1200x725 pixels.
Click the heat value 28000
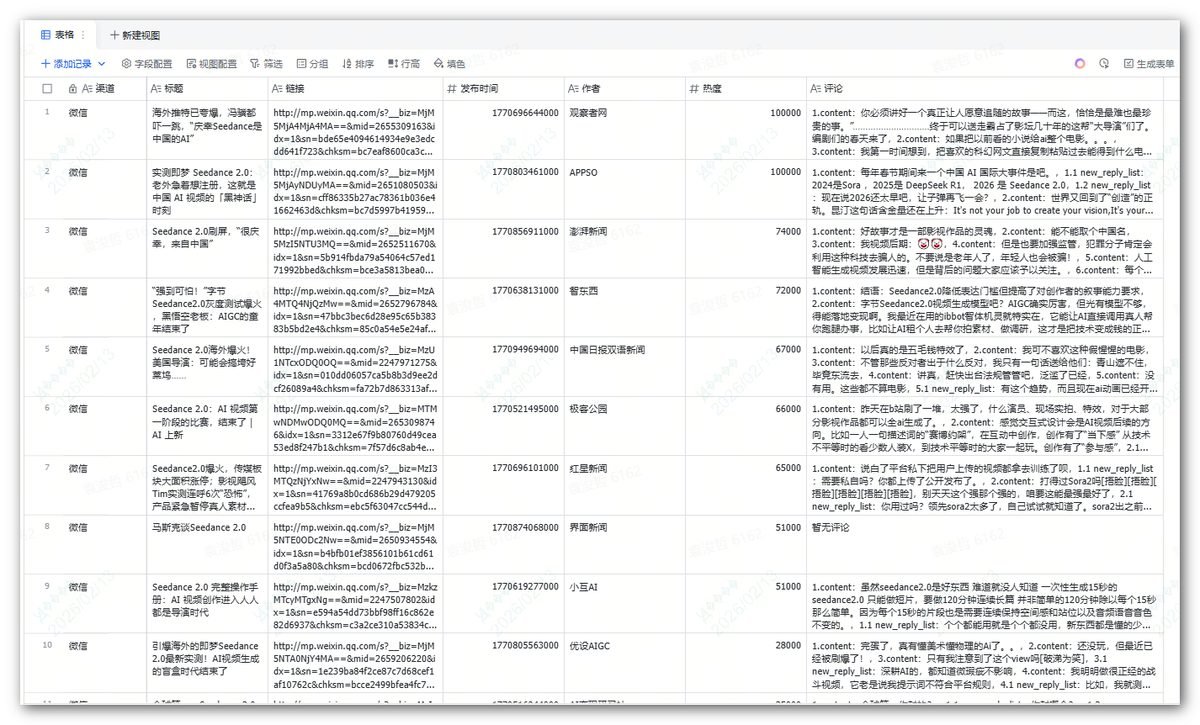coord(787,645)
